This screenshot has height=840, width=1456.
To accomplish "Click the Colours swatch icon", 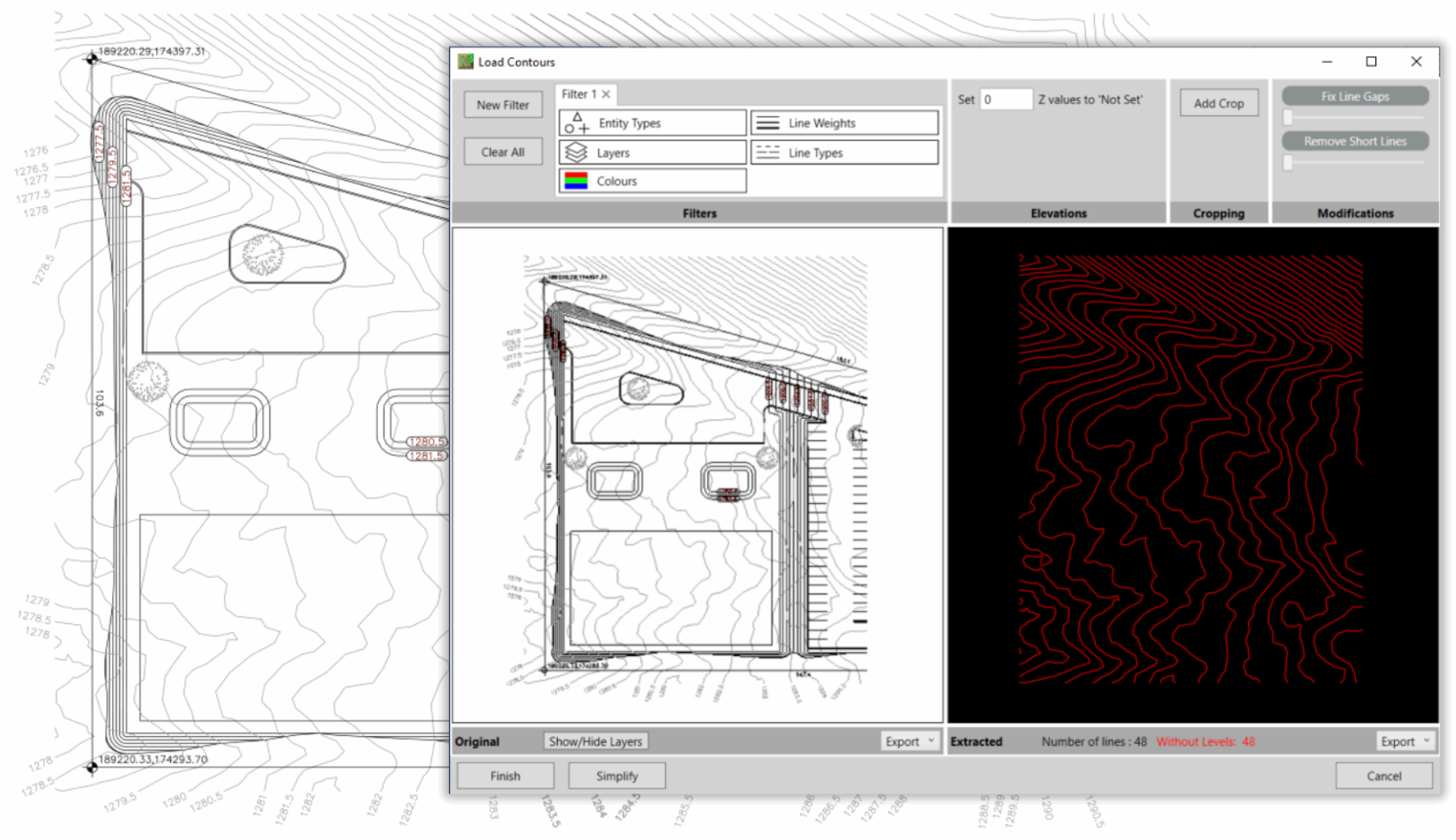I will pos(576,181).
